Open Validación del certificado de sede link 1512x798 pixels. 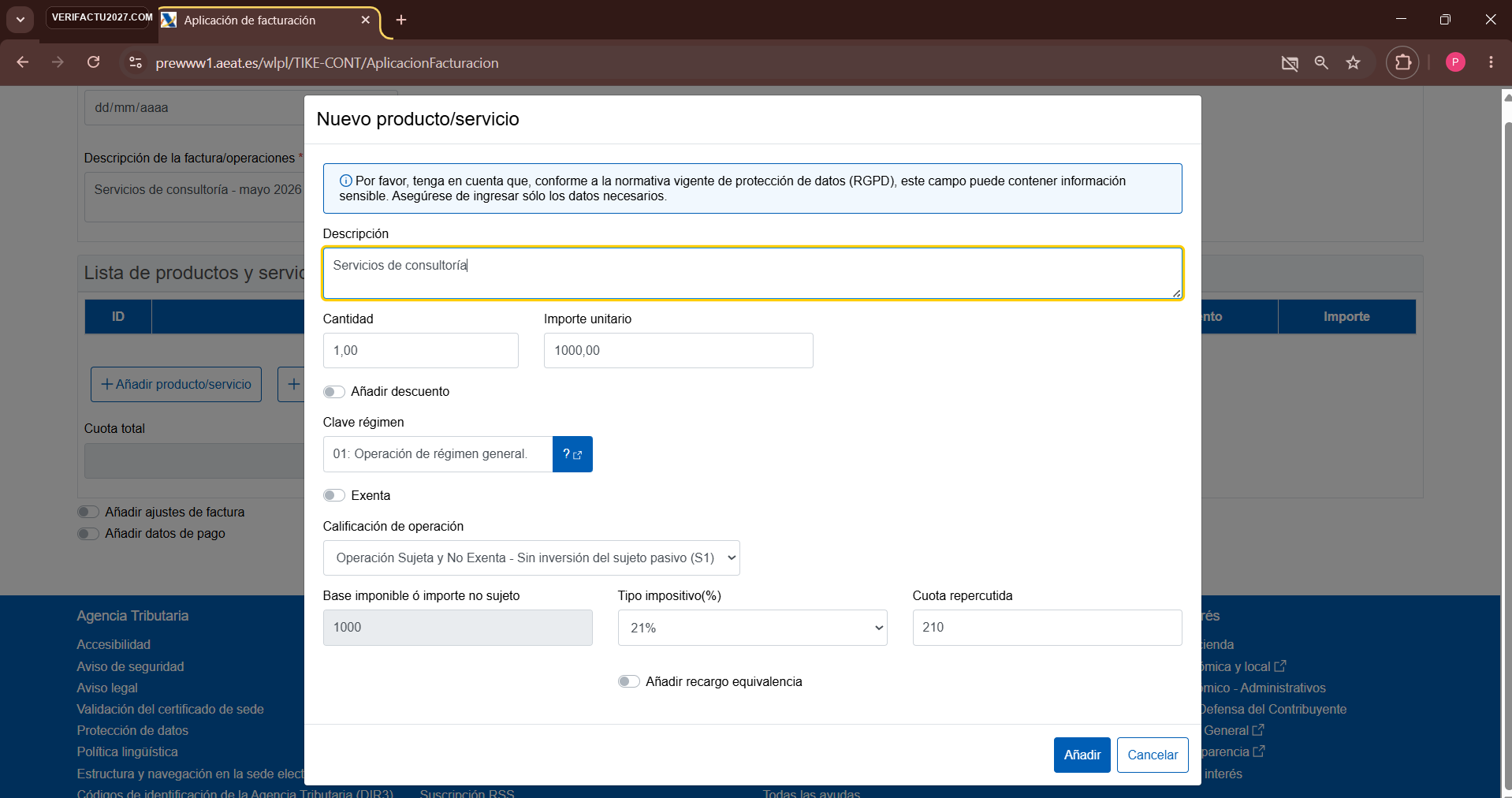(170, 710)
